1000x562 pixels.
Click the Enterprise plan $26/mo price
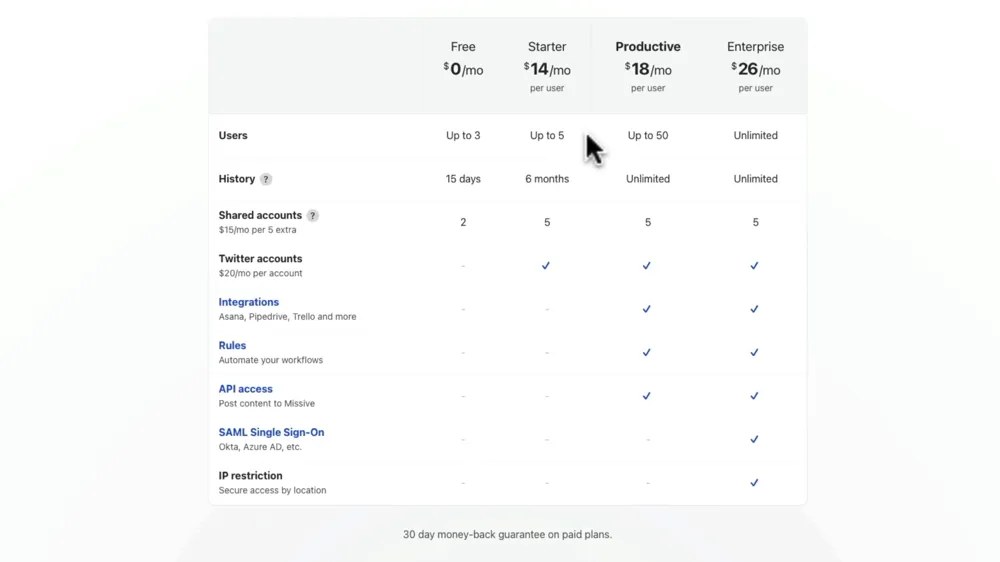click(755, 70)
